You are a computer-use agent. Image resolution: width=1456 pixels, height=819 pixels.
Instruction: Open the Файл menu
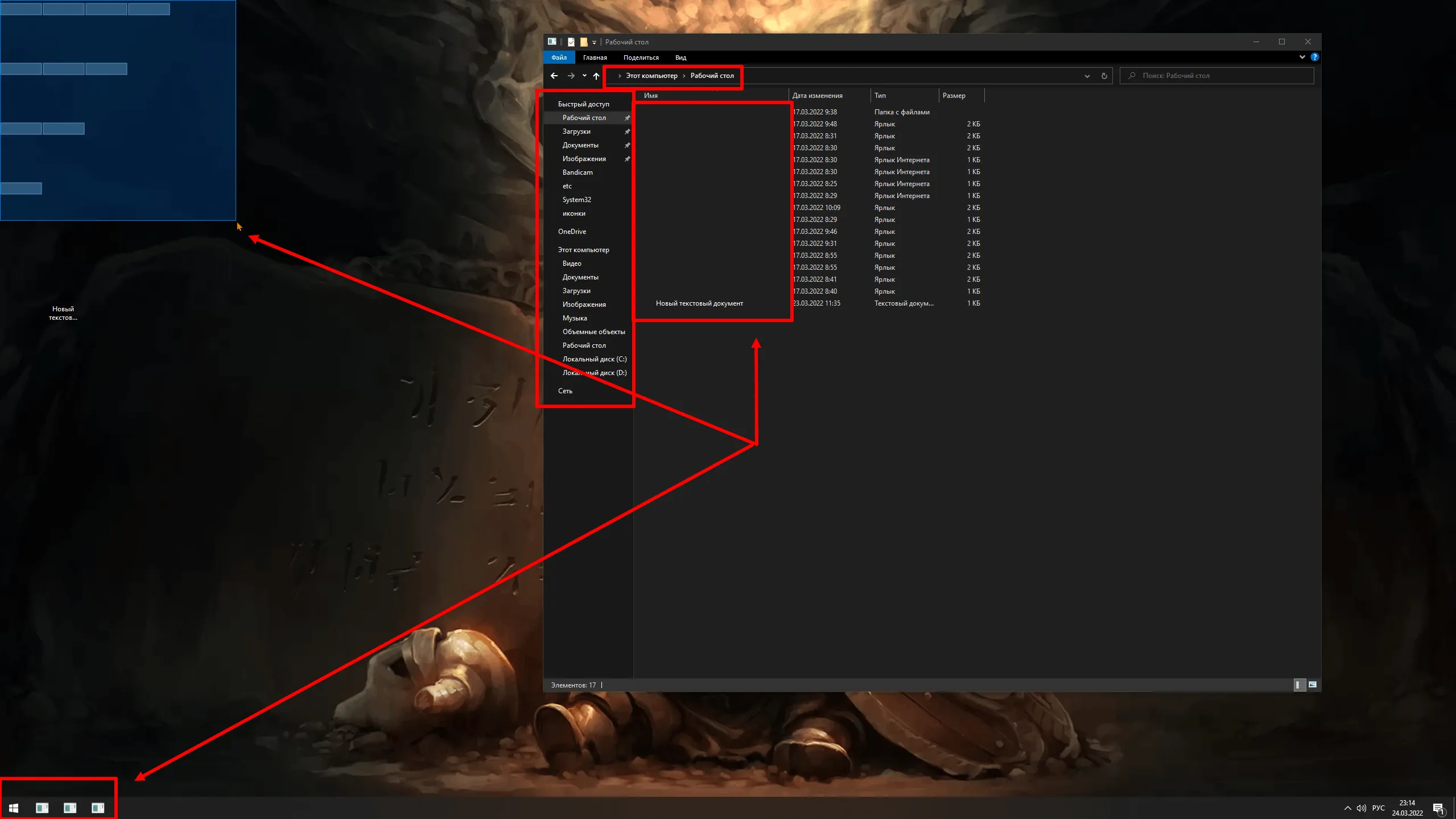559,57
